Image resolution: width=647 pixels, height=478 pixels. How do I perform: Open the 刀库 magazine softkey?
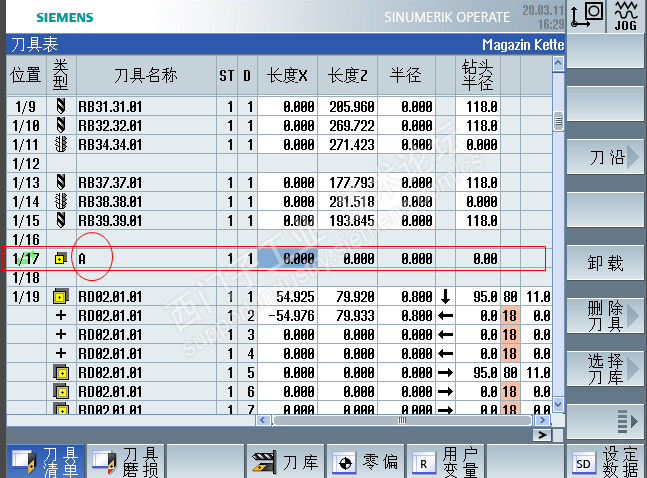pyautogui.click(x=286, y=461)
